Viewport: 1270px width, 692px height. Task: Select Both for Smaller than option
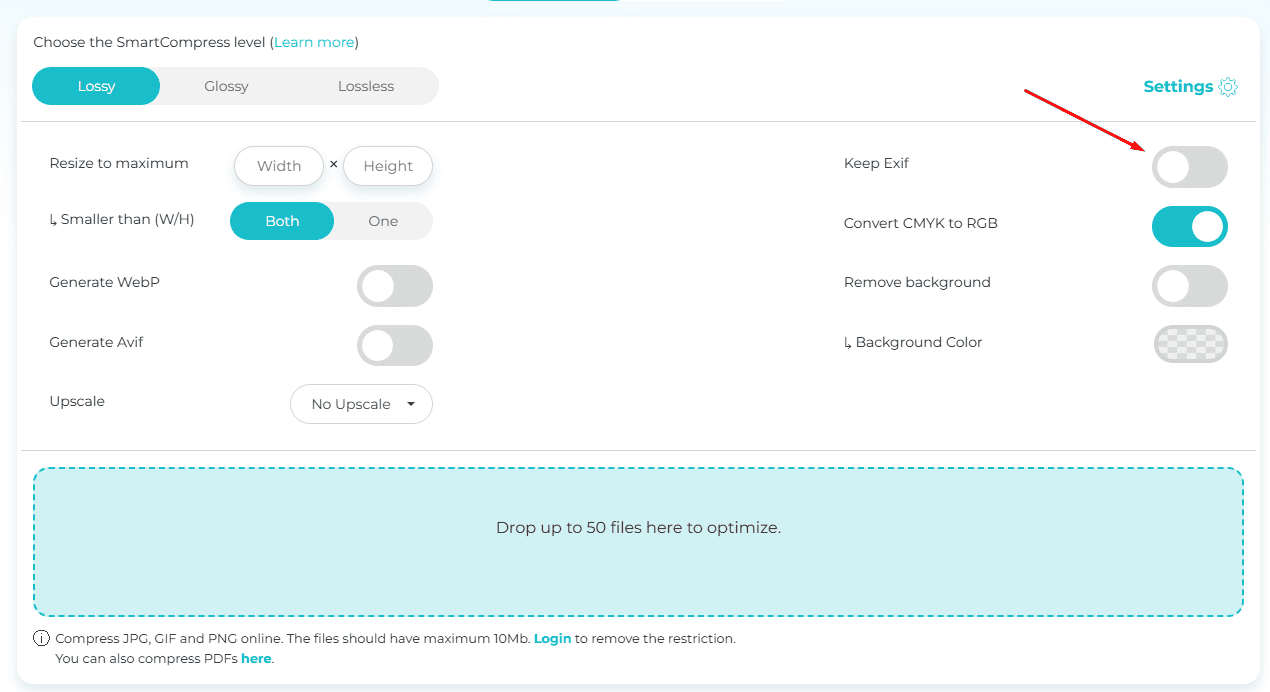(x=282, y=221)
